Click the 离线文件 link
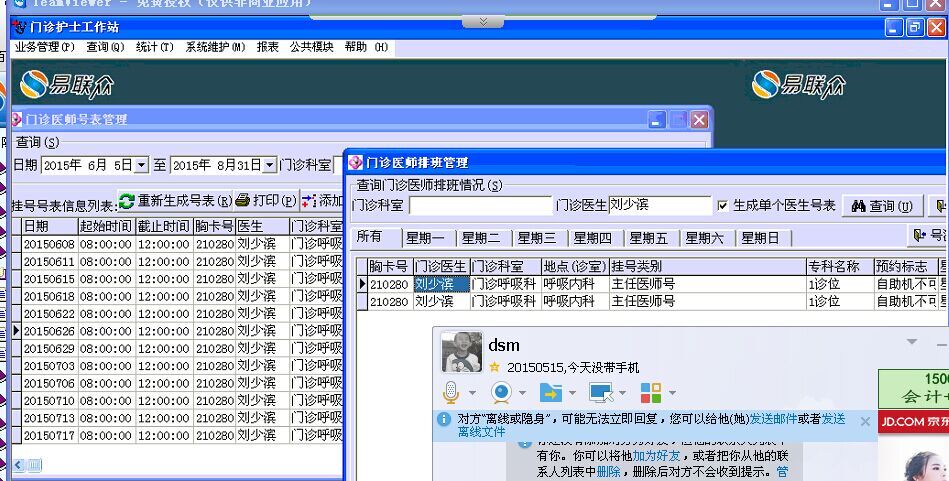Screen dimensions: 949x481 (481, 432)
